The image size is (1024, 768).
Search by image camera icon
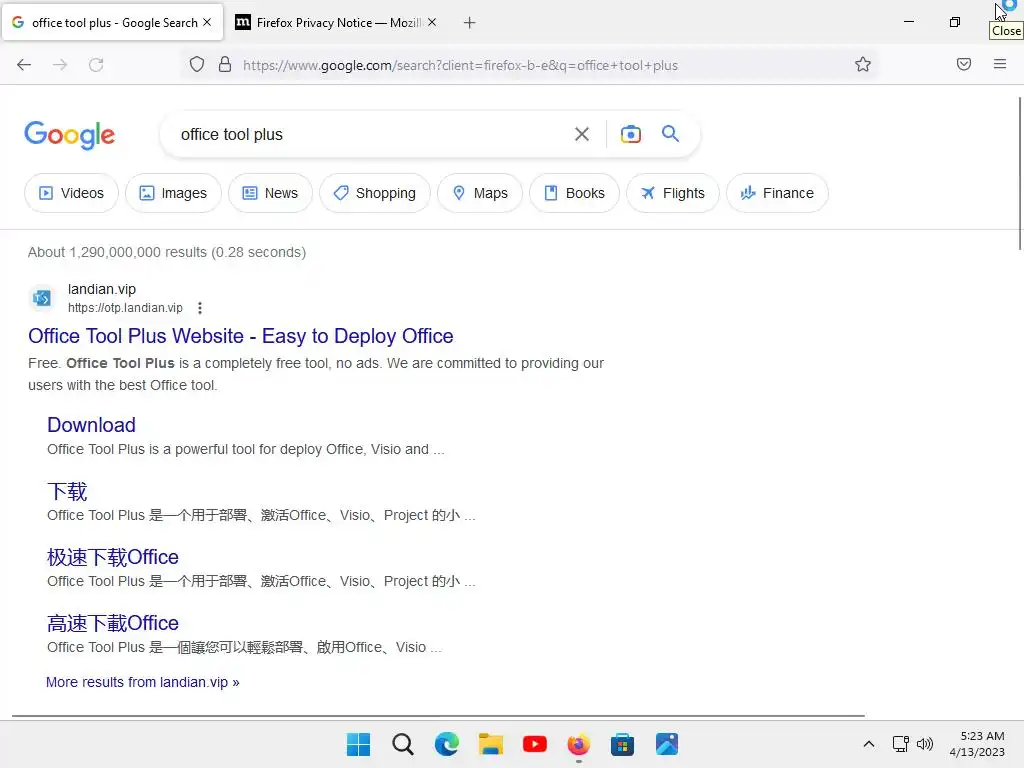click(x=631, y=135)
